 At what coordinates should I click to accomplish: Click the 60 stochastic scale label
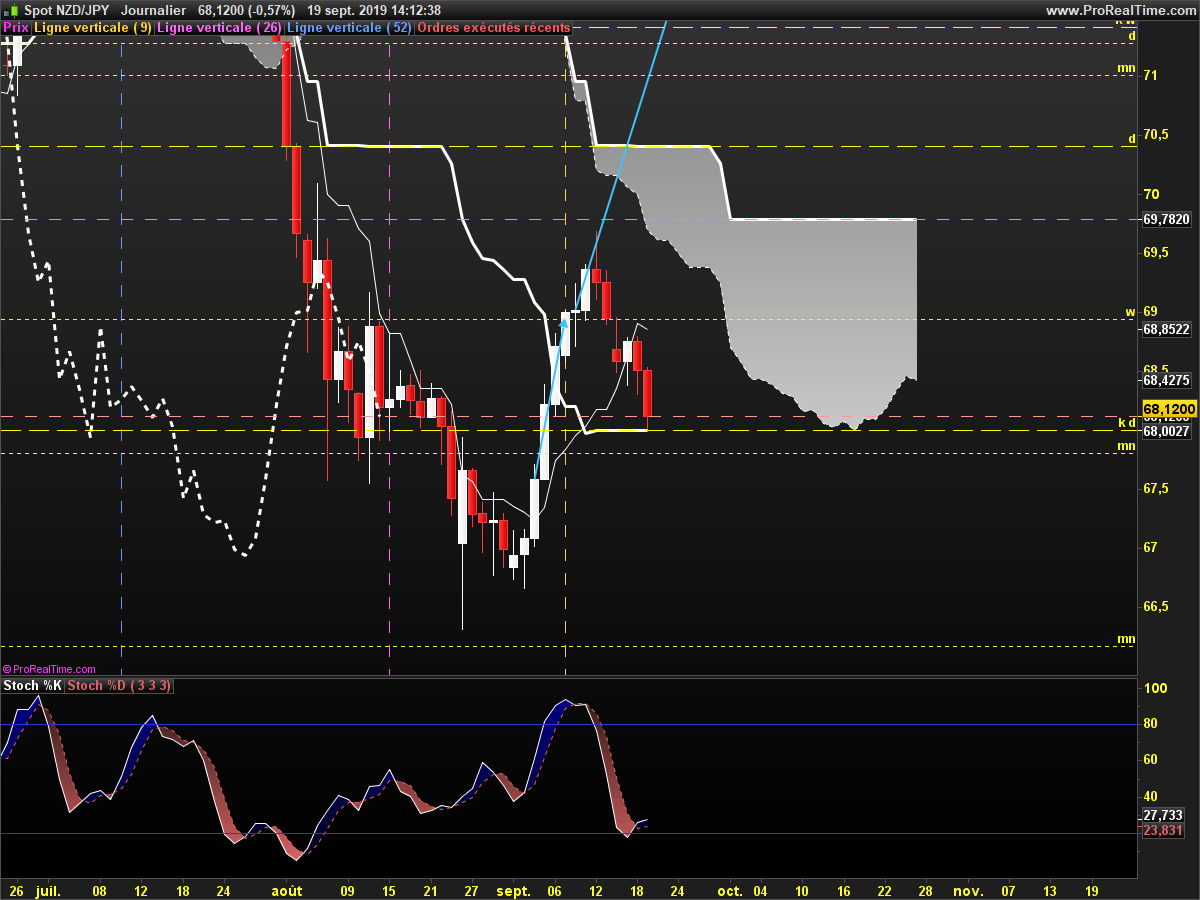pos(1151,760)
